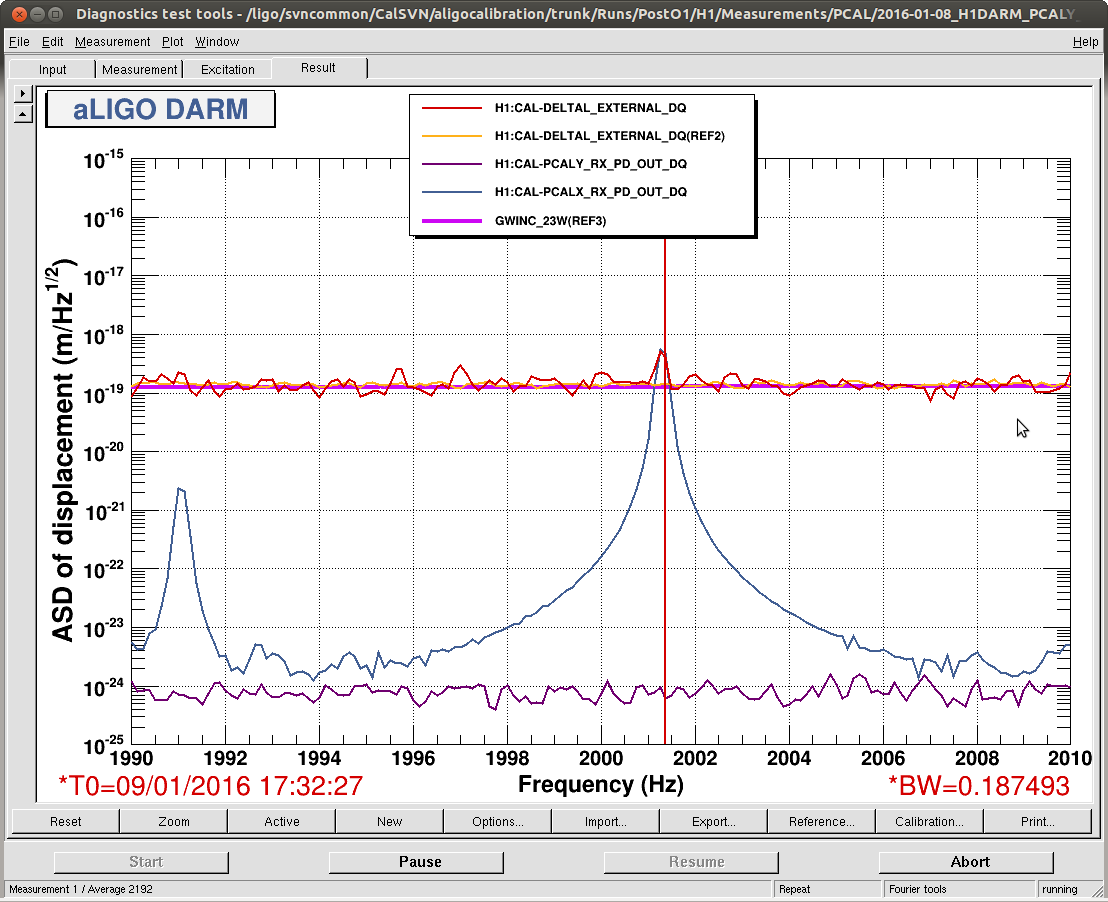Screen dimensions: 1108x902
Task: Switch to the Input tab
Action: pos(53,70)
